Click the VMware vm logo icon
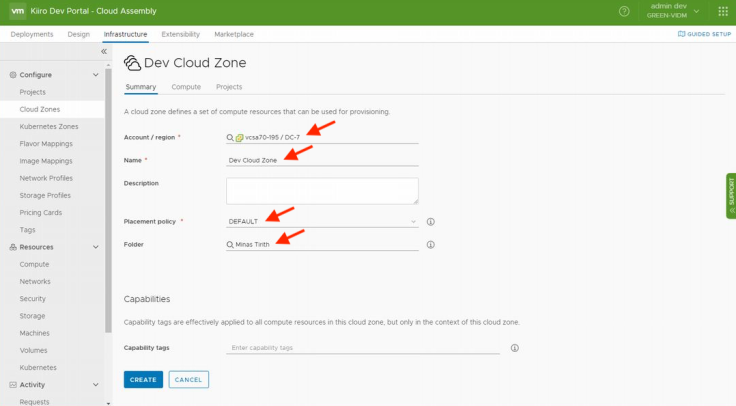The width and height of the screenshot is (736, 406). [x=17, y=11]
